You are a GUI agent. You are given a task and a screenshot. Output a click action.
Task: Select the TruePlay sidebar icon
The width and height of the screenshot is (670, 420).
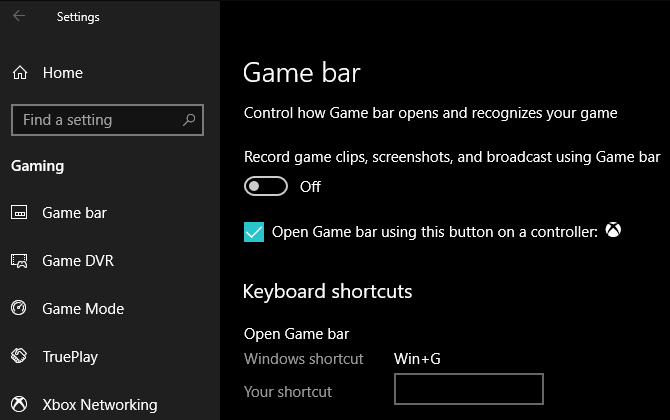coord(19,356)
